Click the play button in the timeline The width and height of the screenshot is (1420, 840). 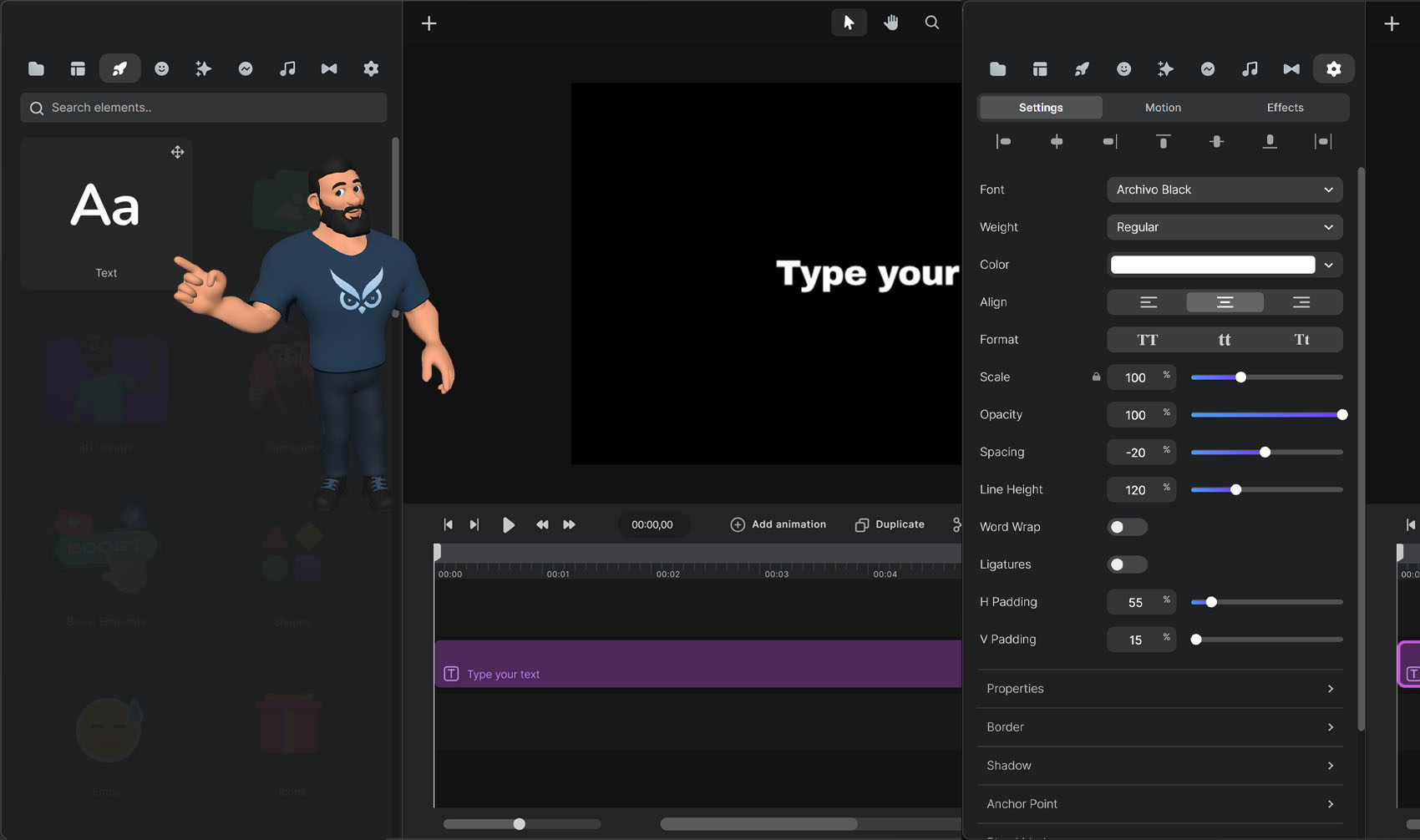pyautogui.click(x=508, y=524)
